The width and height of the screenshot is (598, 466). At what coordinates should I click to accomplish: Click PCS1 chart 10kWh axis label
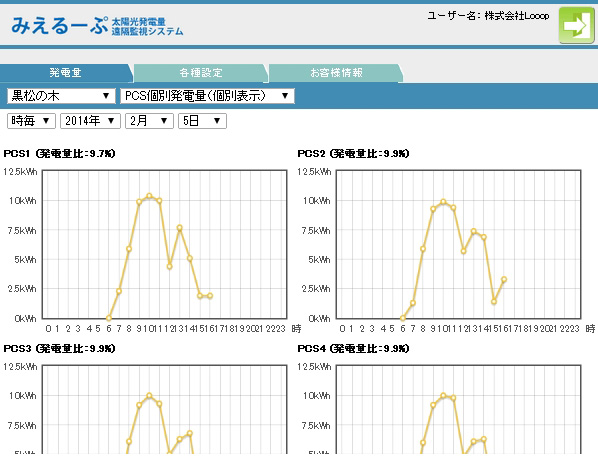pos(23,201)
